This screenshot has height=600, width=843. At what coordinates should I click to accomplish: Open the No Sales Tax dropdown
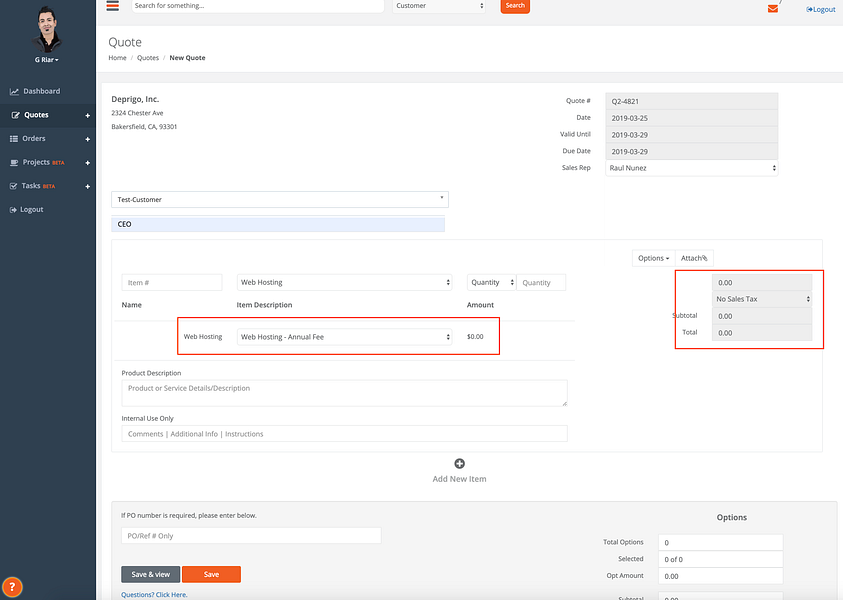[x=762, y=299]
